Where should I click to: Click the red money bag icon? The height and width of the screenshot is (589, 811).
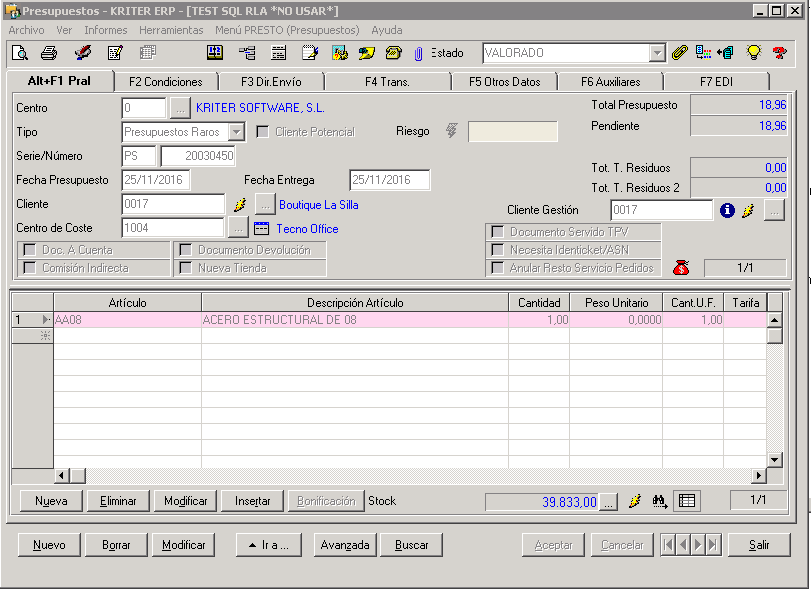pyautogui.click(x=681, y=267)
